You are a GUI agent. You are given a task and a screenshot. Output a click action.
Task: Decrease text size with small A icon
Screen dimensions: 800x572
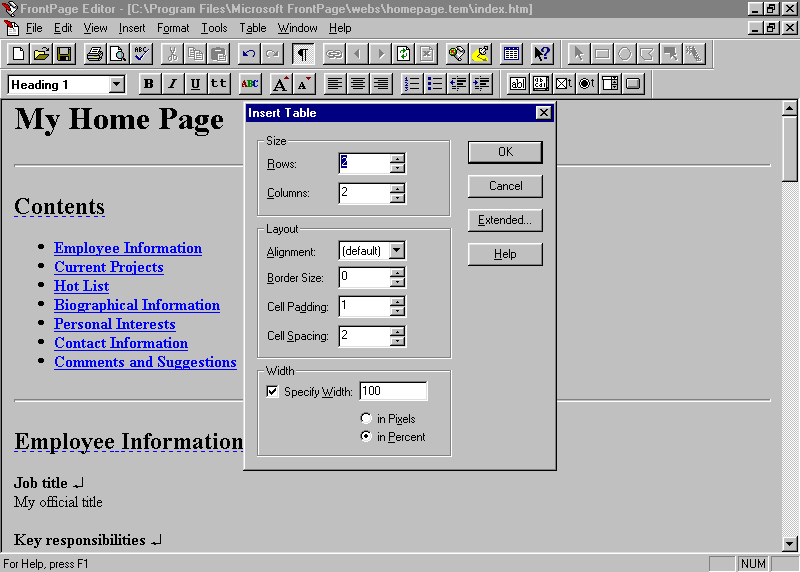304,84
